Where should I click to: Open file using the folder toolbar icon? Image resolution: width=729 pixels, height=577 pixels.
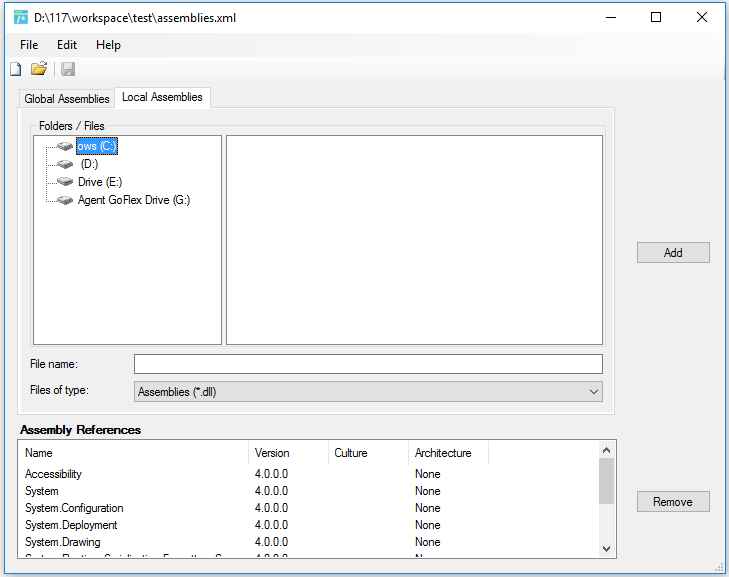pos(39,69)
